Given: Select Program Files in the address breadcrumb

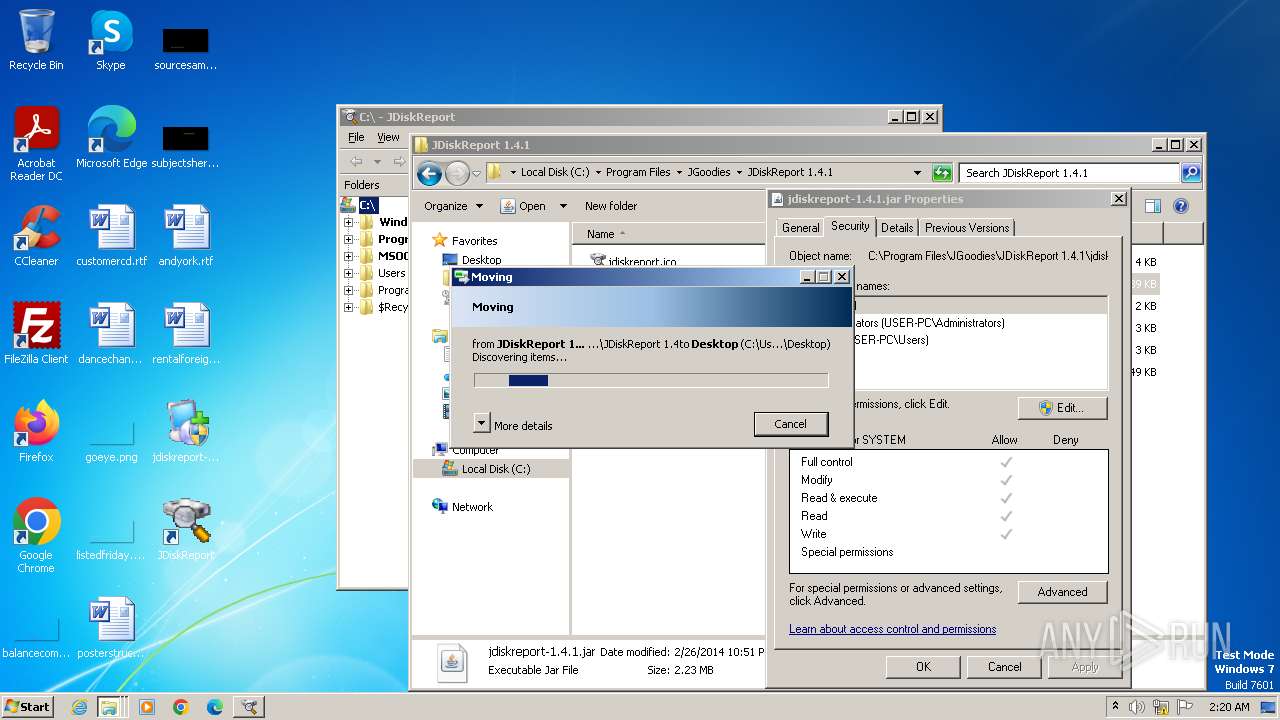Looking at the screenshot, I should (x=637, y=173).
